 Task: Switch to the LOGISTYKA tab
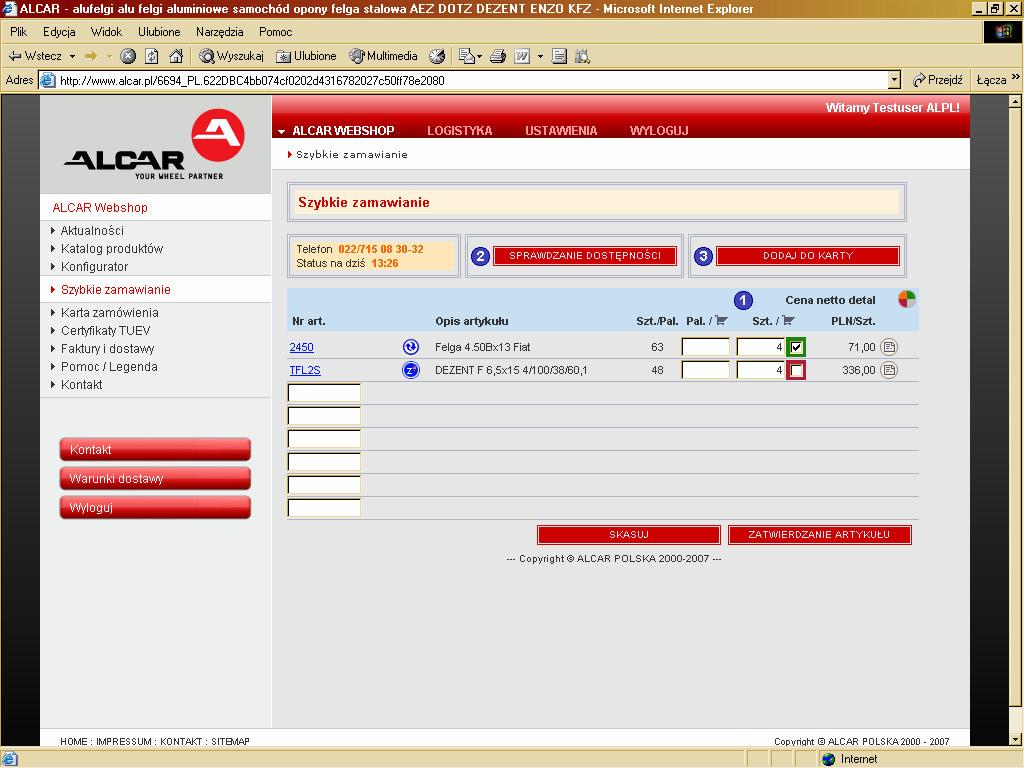(460, 131)
